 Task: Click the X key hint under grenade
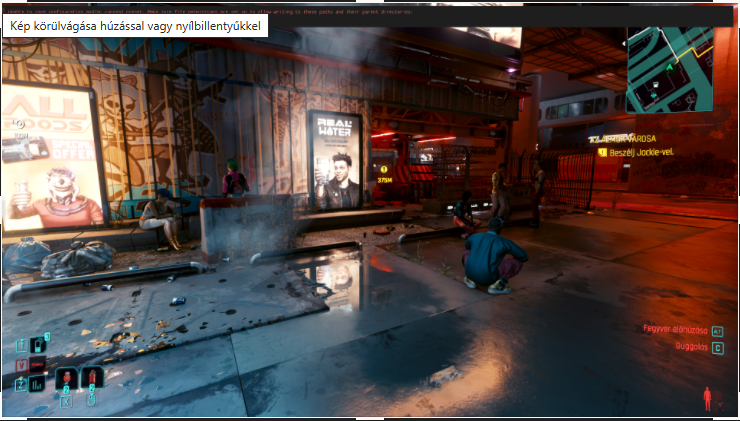pos(66,402)
